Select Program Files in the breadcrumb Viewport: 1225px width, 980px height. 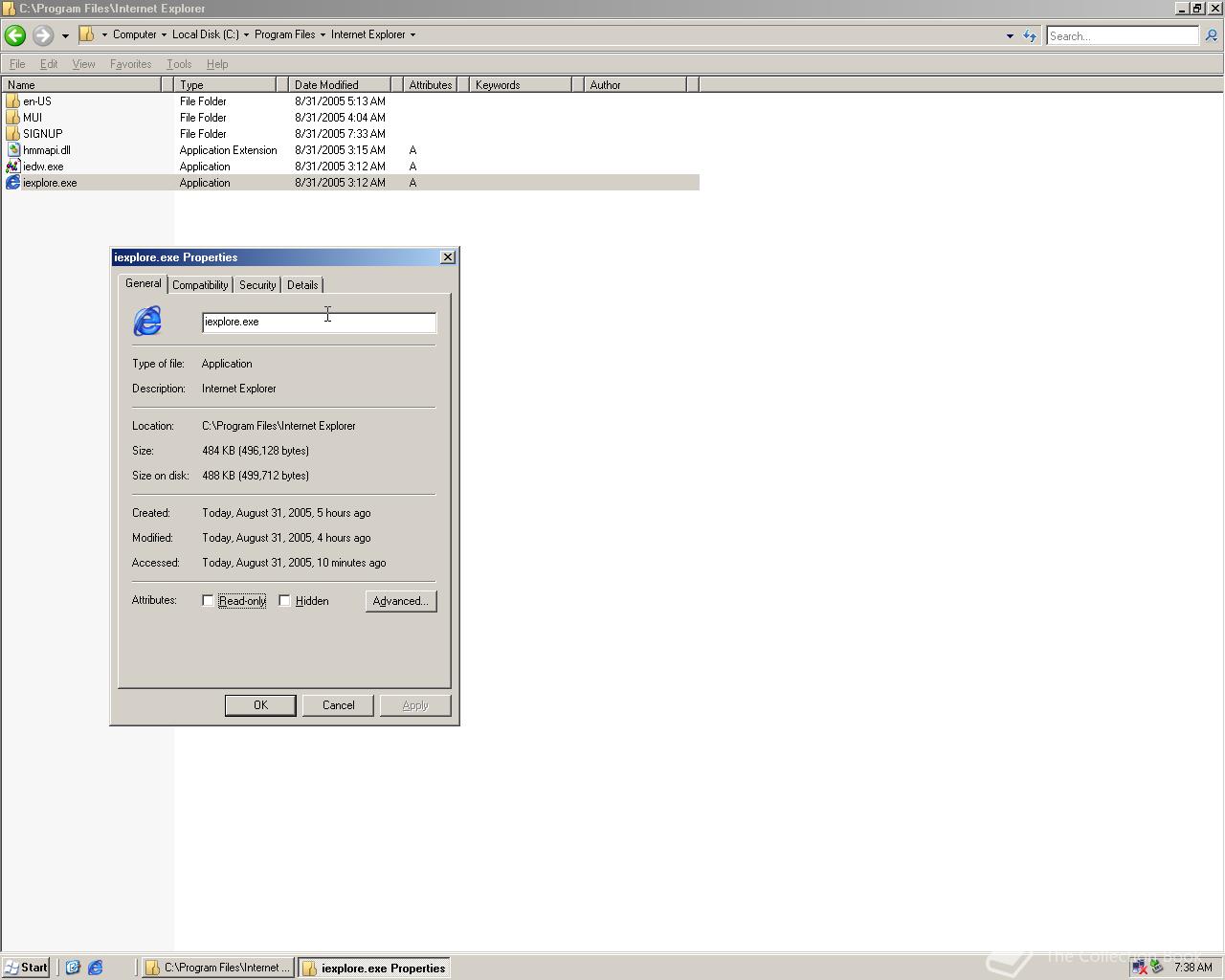[284, 34]
